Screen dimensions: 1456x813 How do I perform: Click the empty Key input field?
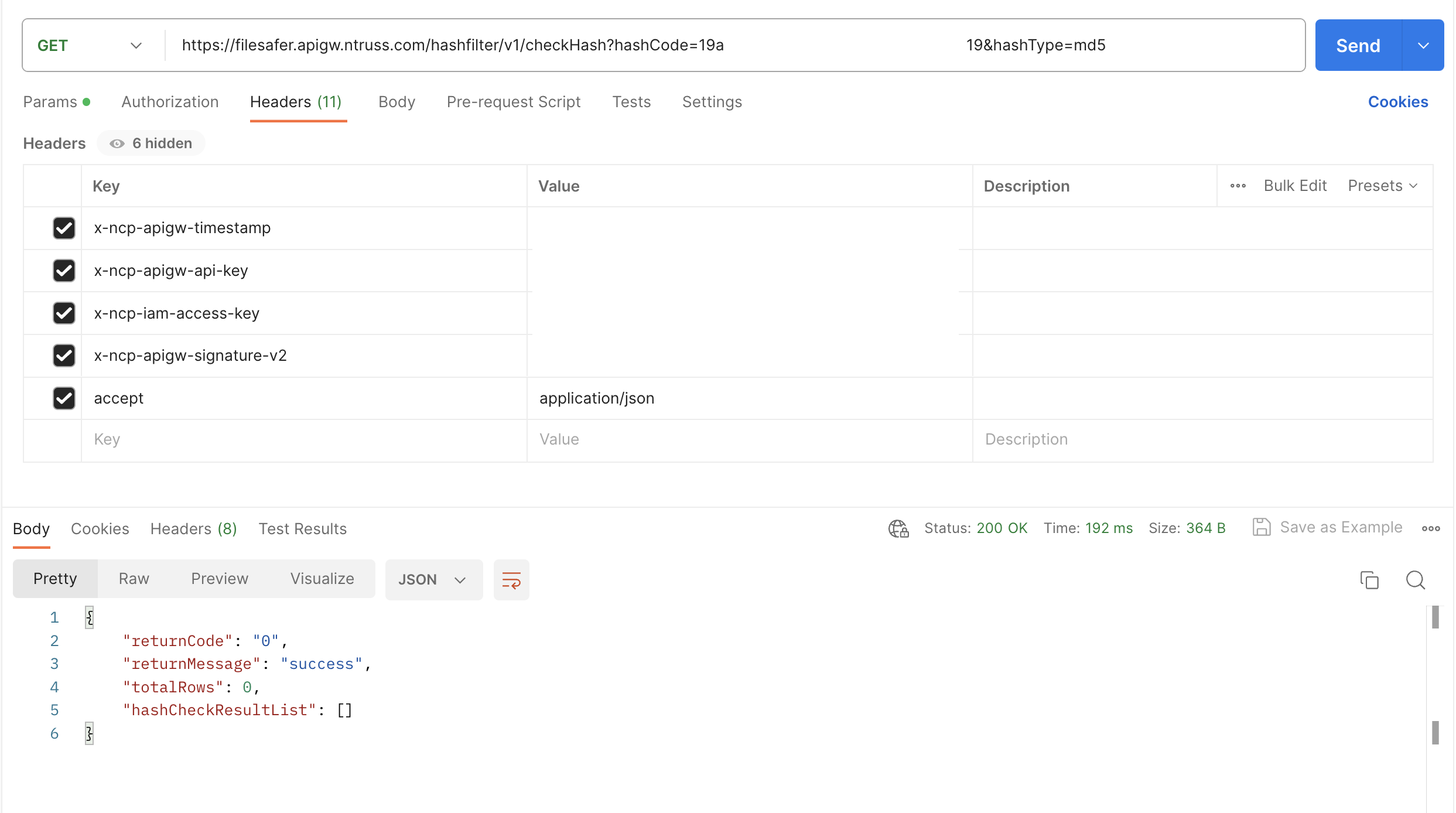302,440
